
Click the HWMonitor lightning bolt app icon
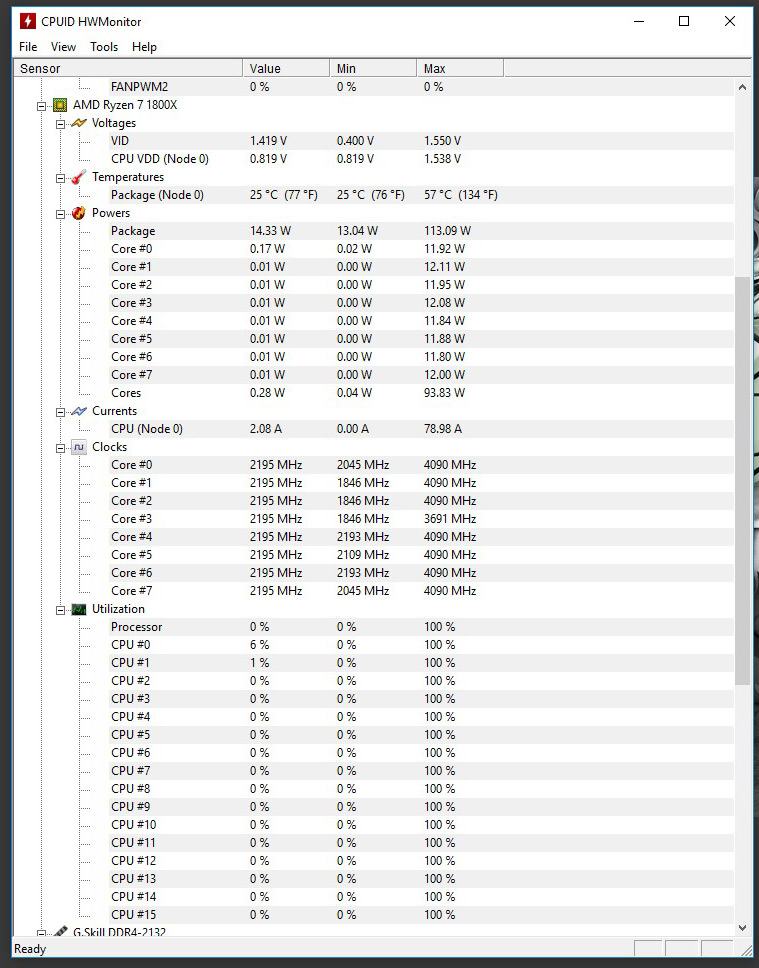click(27, 21)
